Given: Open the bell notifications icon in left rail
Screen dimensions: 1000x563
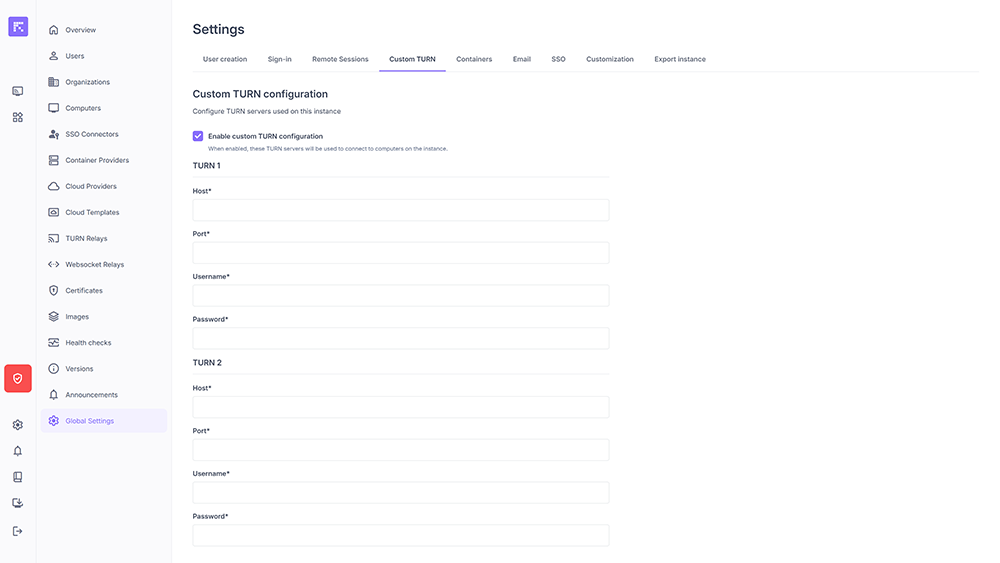Looking at the screenshot, I should (x=18, y=451).
